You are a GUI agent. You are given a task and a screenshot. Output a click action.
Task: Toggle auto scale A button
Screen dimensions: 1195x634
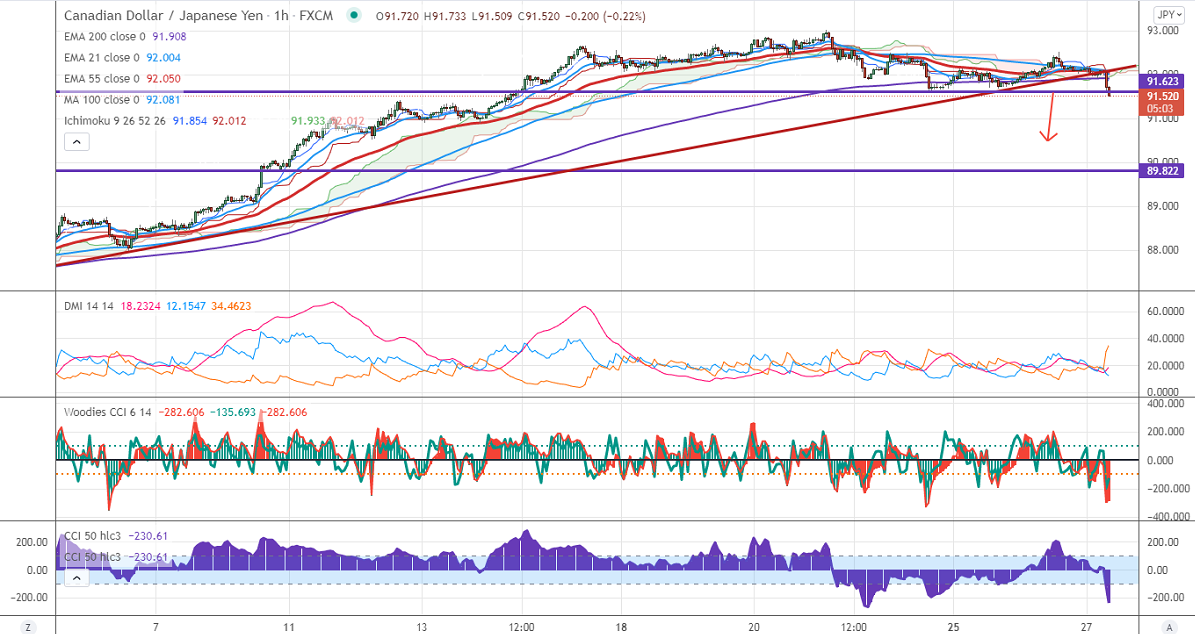[x=1169, y=627]
